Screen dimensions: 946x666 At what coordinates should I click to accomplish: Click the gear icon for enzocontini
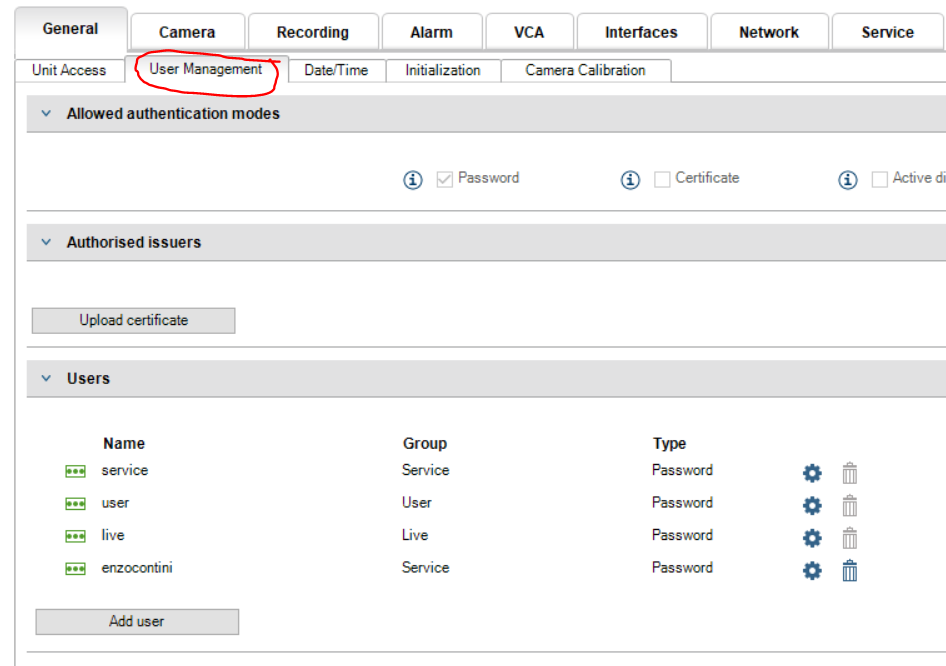coord(812,571)
